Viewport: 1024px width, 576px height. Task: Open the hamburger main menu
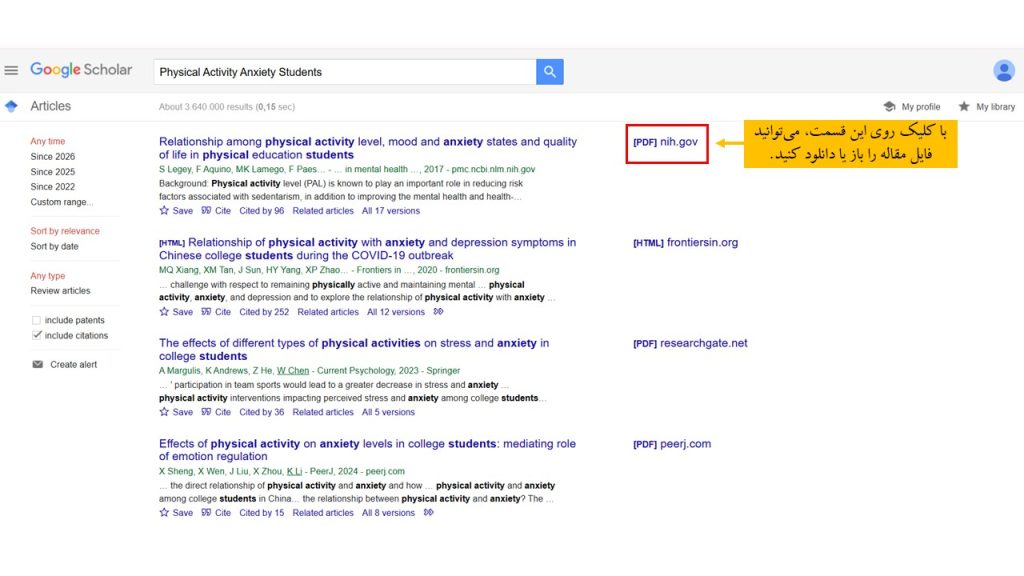pyautogui.click(x=11, y=71)
